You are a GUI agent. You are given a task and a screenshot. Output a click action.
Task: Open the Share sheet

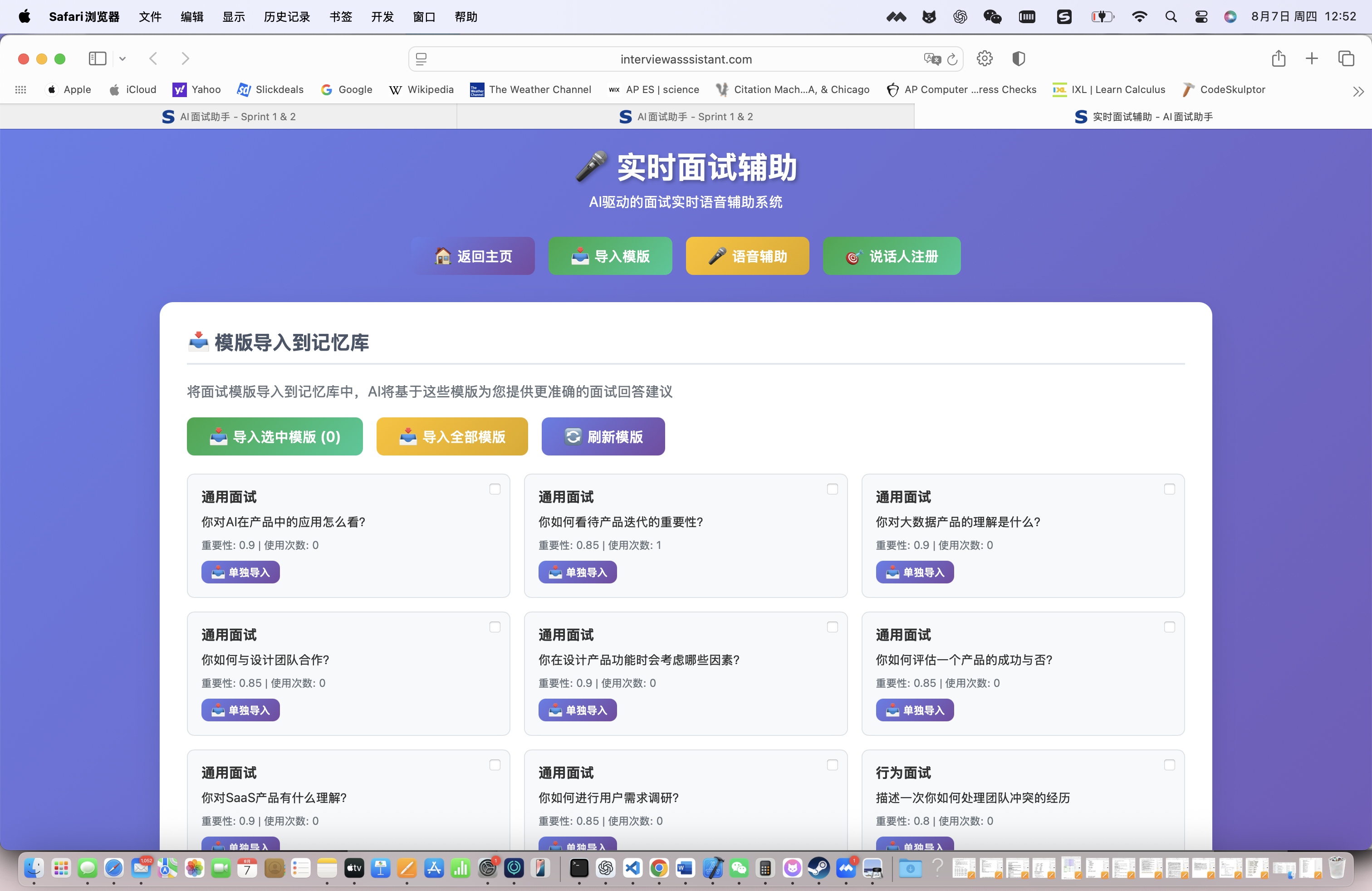tap(1279, 59)
